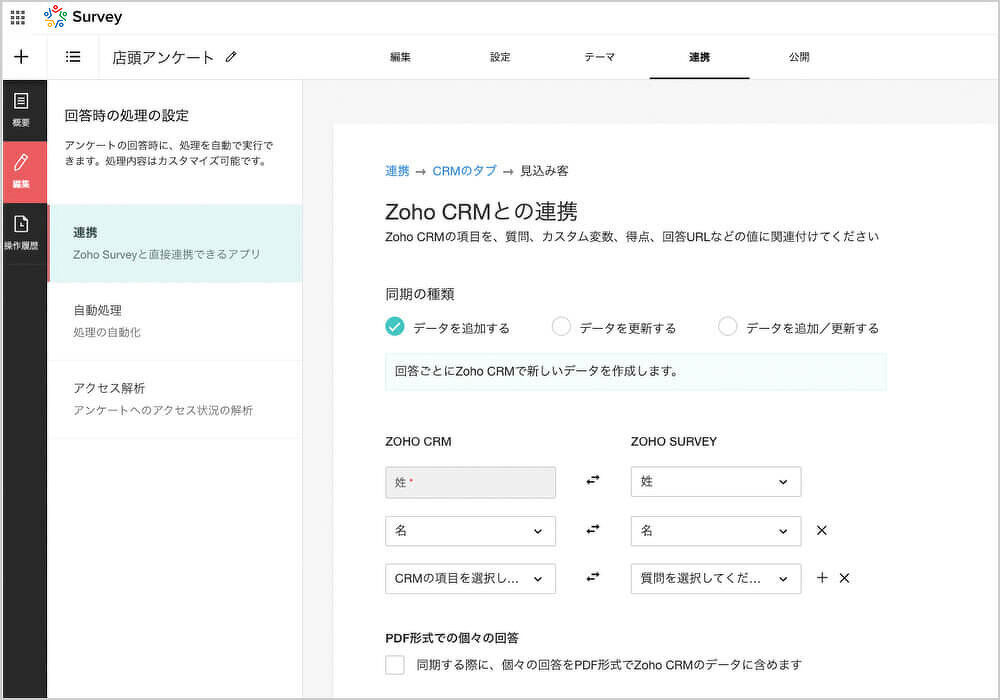The width and height of the screenshot is (1000, 700).
Task: Click the CRMのタブ breadcrumb link
Action: pos(464,171)
